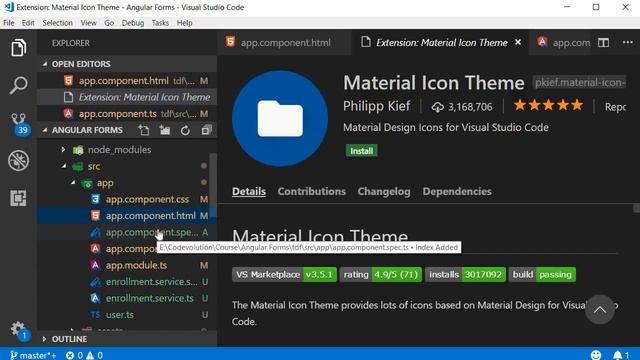Viewport: 640px width, 360px height.
Task: Open the Selection menu
Action: [57, 23]
